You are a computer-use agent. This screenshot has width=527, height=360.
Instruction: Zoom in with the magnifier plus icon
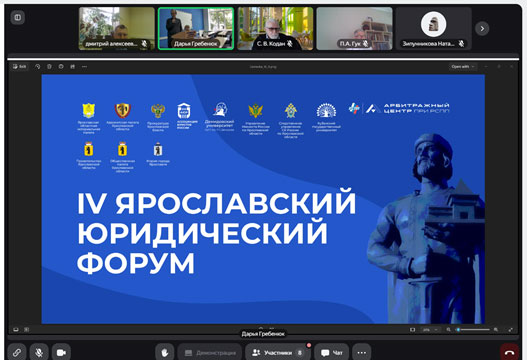[496, 330]
